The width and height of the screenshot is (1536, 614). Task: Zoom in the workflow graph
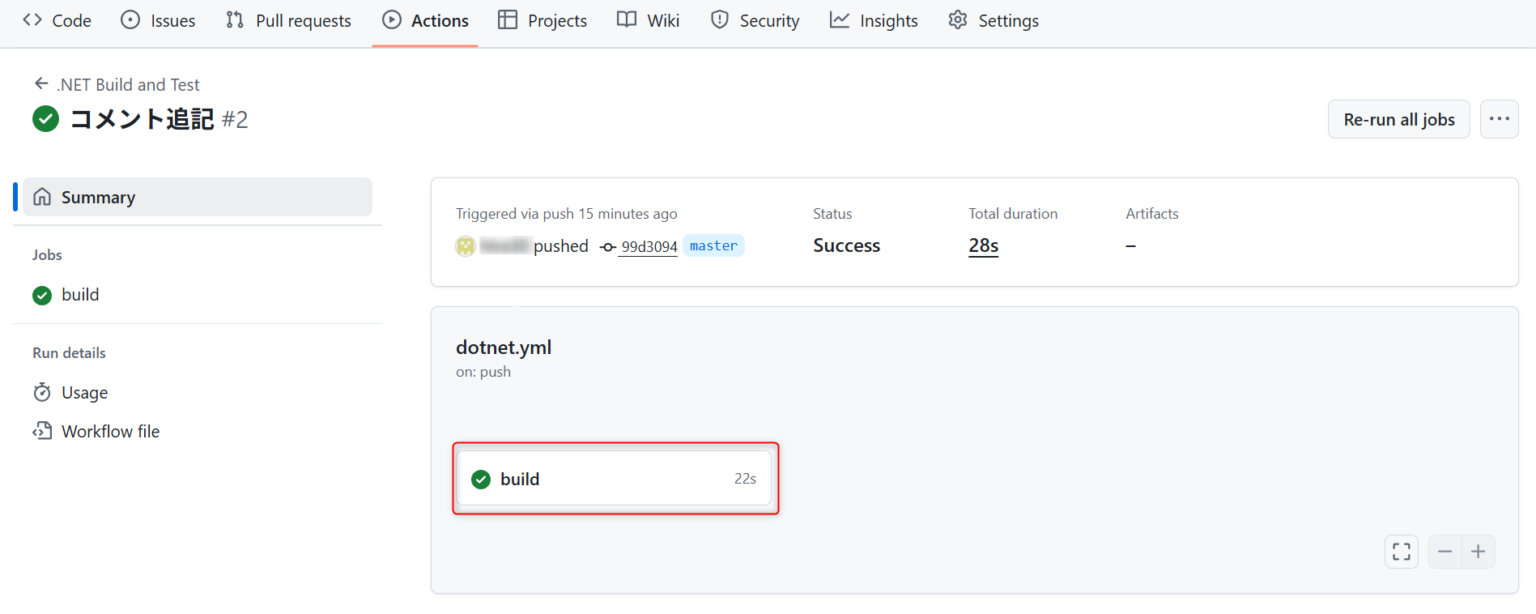click(x=1478, y=551)
